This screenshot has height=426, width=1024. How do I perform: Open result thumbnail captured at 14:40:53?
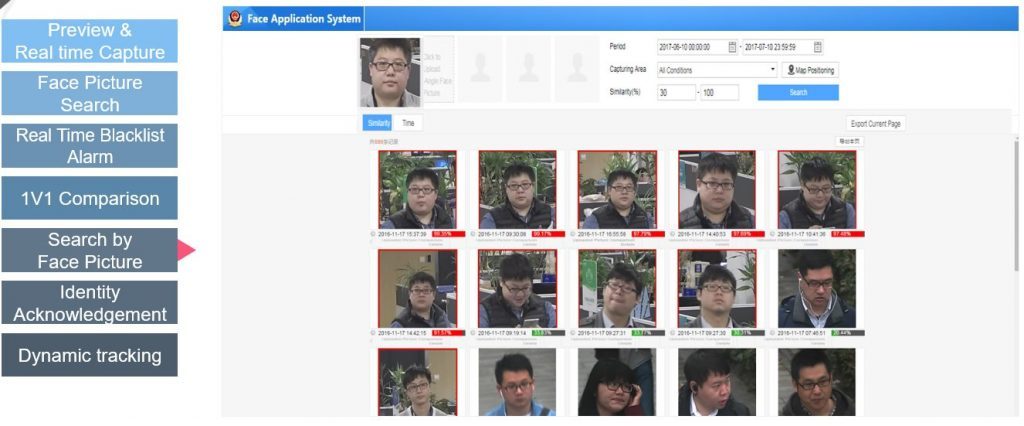pyautogui.click(x=717, y=189)
